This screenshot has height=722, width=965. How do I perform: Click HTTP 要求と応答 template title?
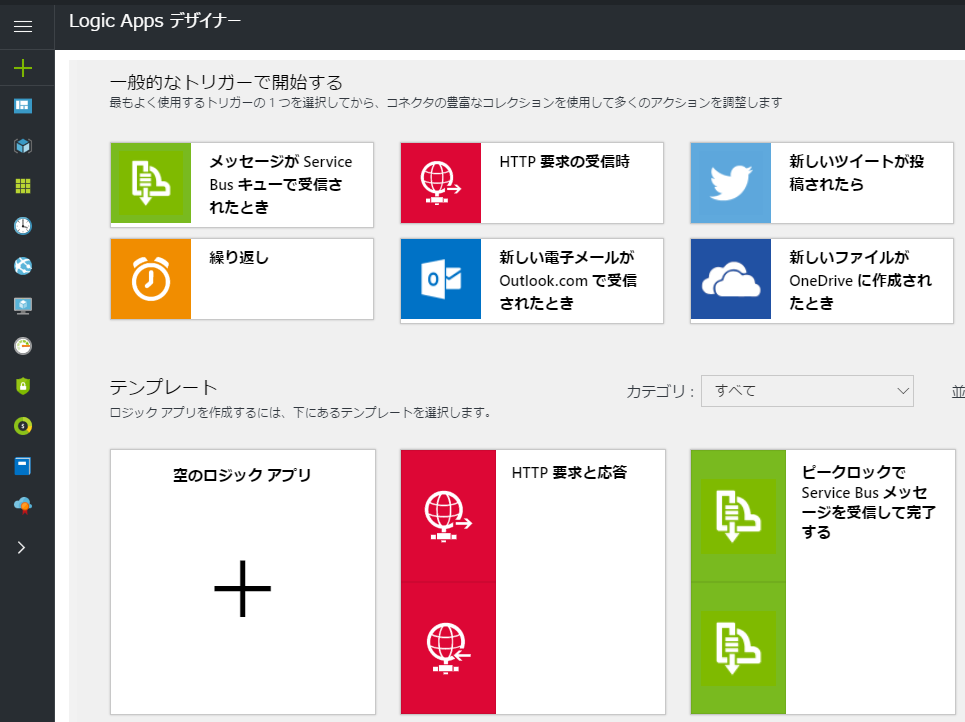569,472
